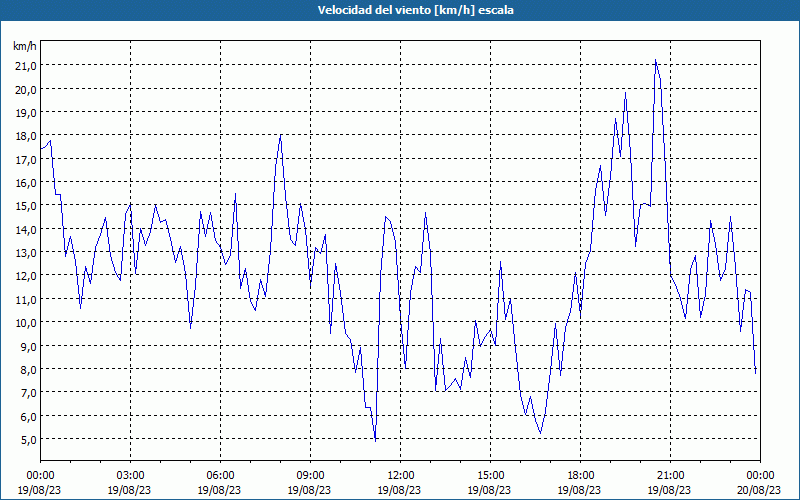Click the 'km/h' unit label
This screenshot has width=800, height=500.
coord(24,46)
